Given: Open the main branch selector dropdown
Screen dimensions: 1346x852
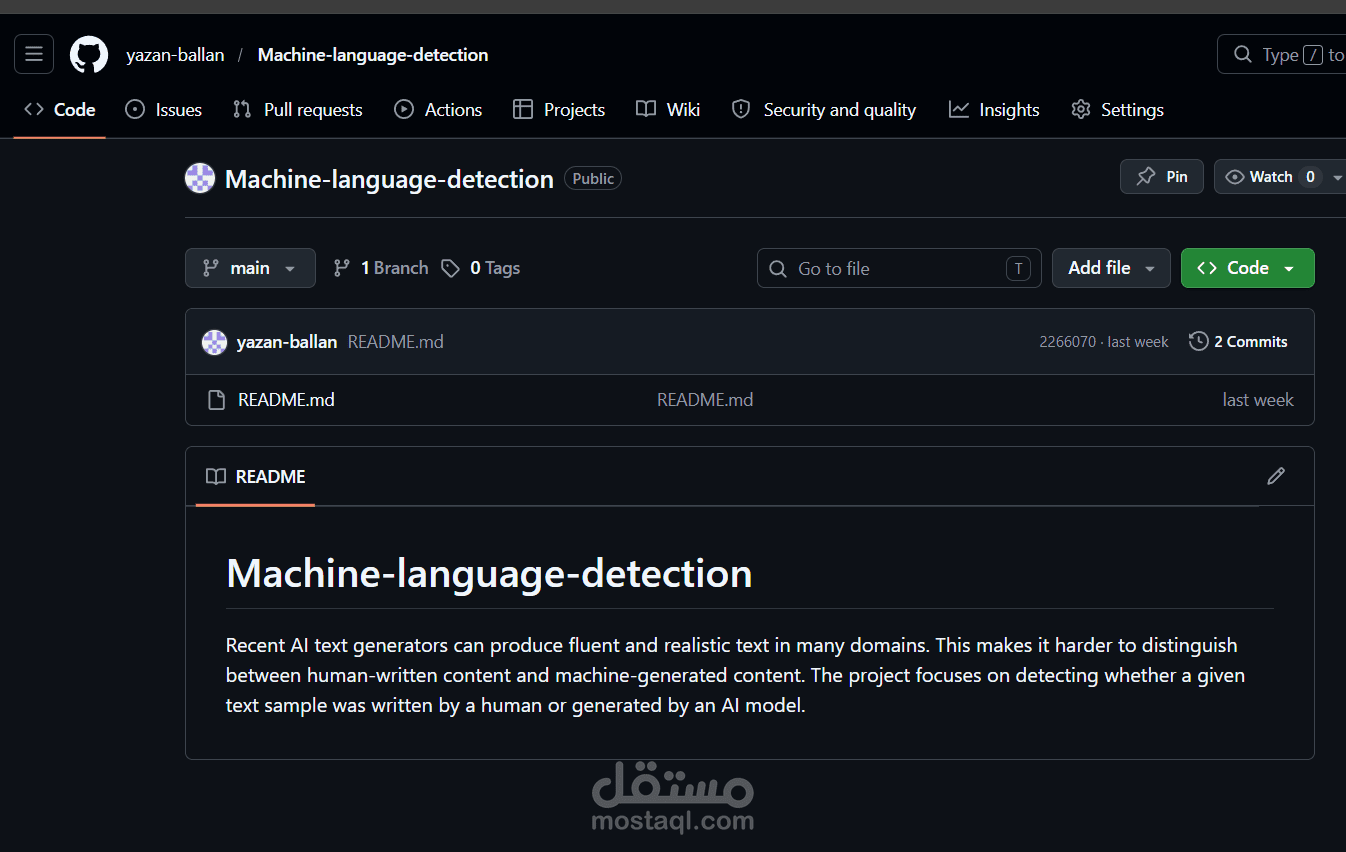Looking at the screenshot, I should [250, 268].
